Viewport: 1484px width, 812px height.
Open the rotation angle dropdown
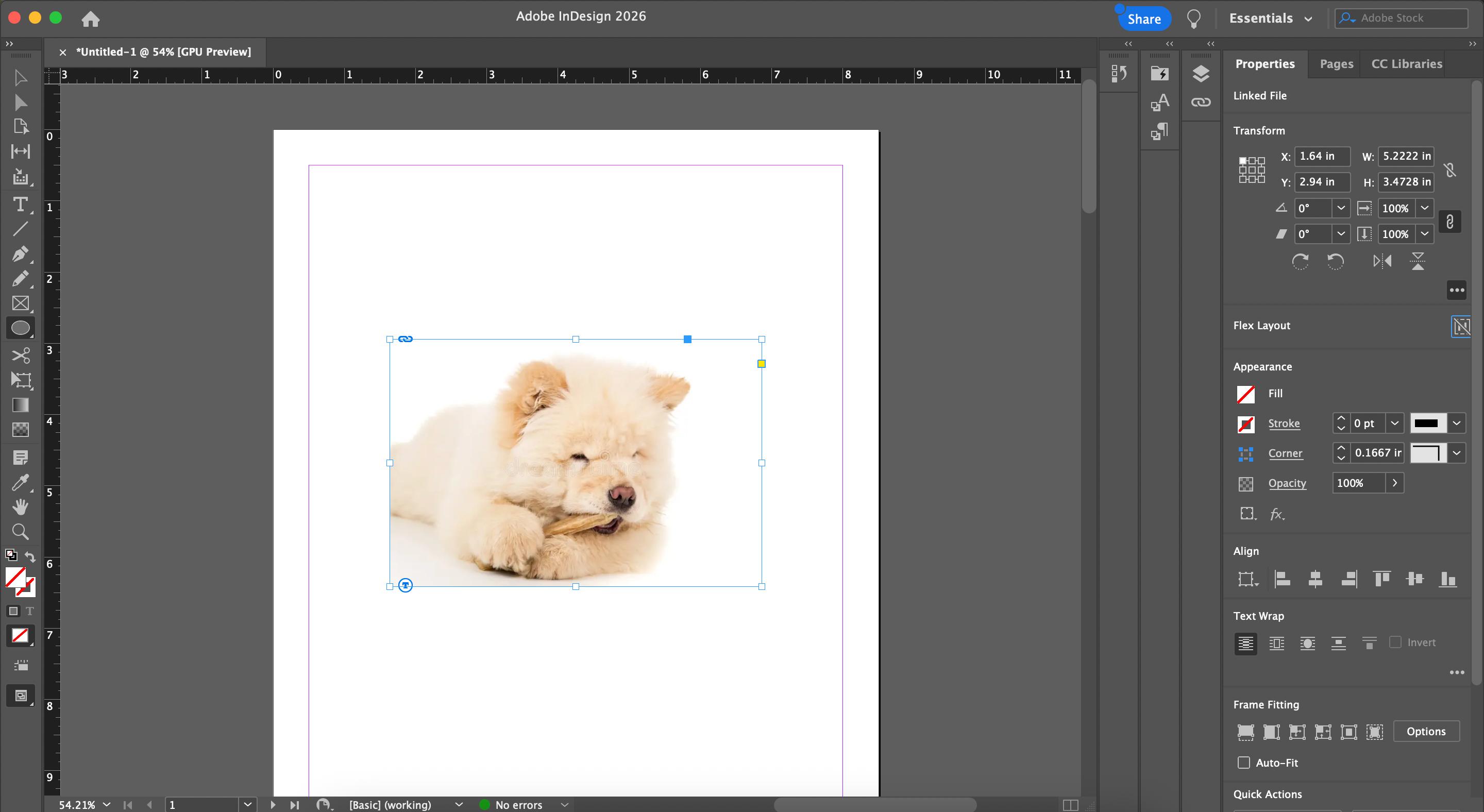click(x=1341, y=208)
